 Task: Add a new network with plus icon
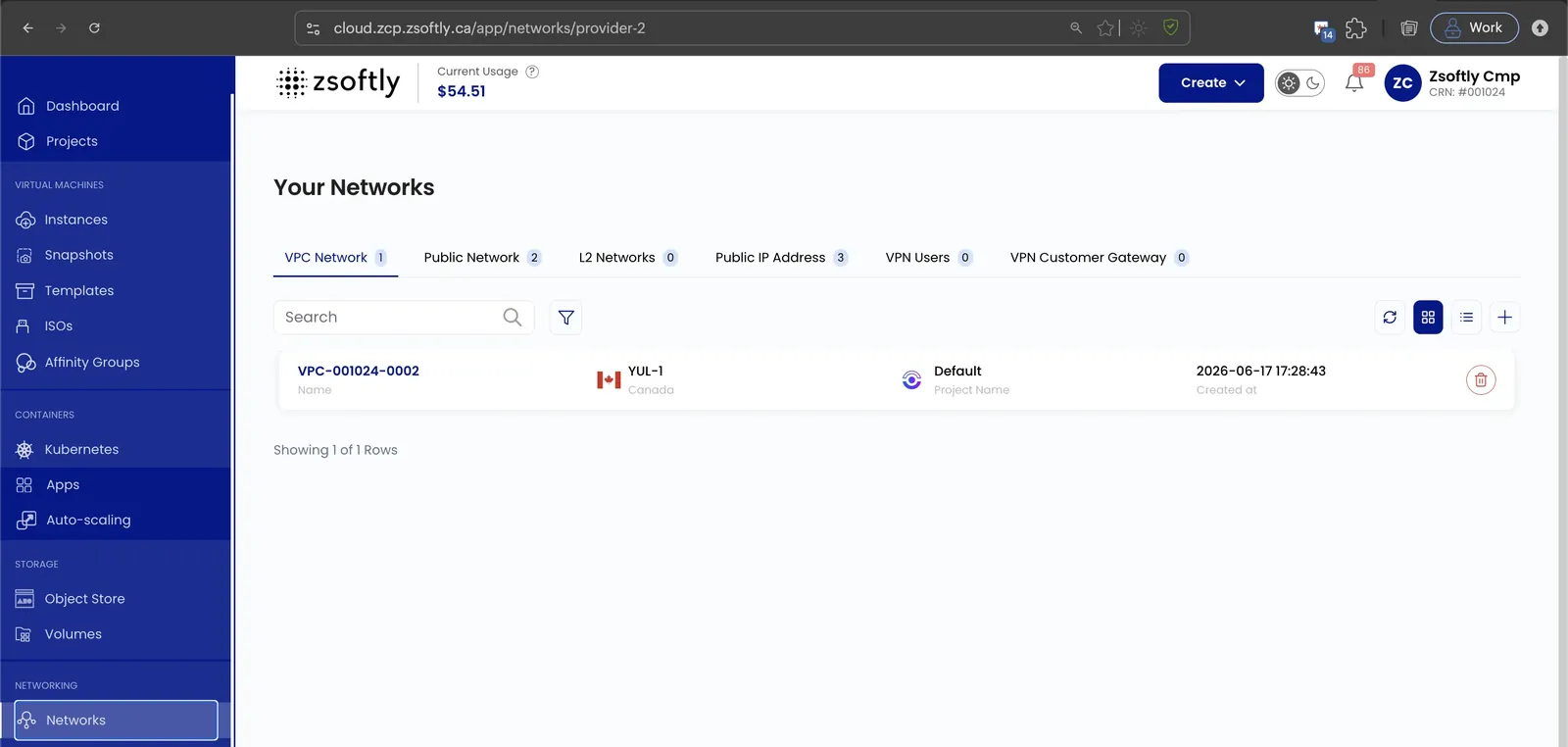coord(1505,318)
